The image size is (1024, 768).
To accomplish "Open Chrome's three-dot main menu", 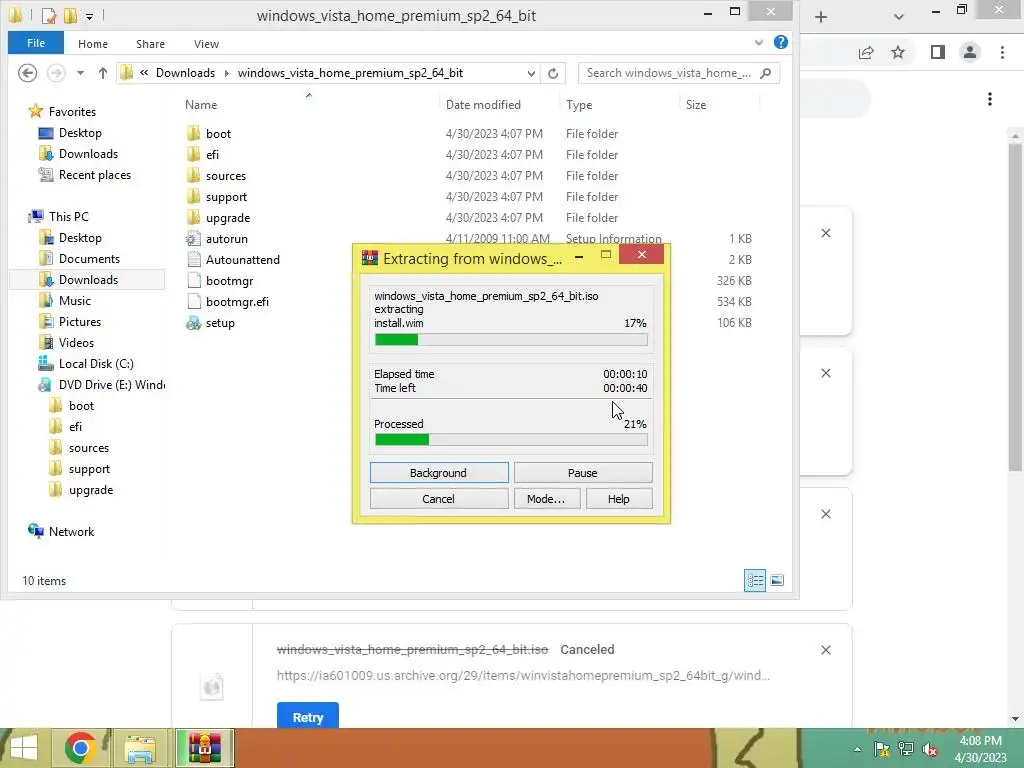I will point(1002,52).
